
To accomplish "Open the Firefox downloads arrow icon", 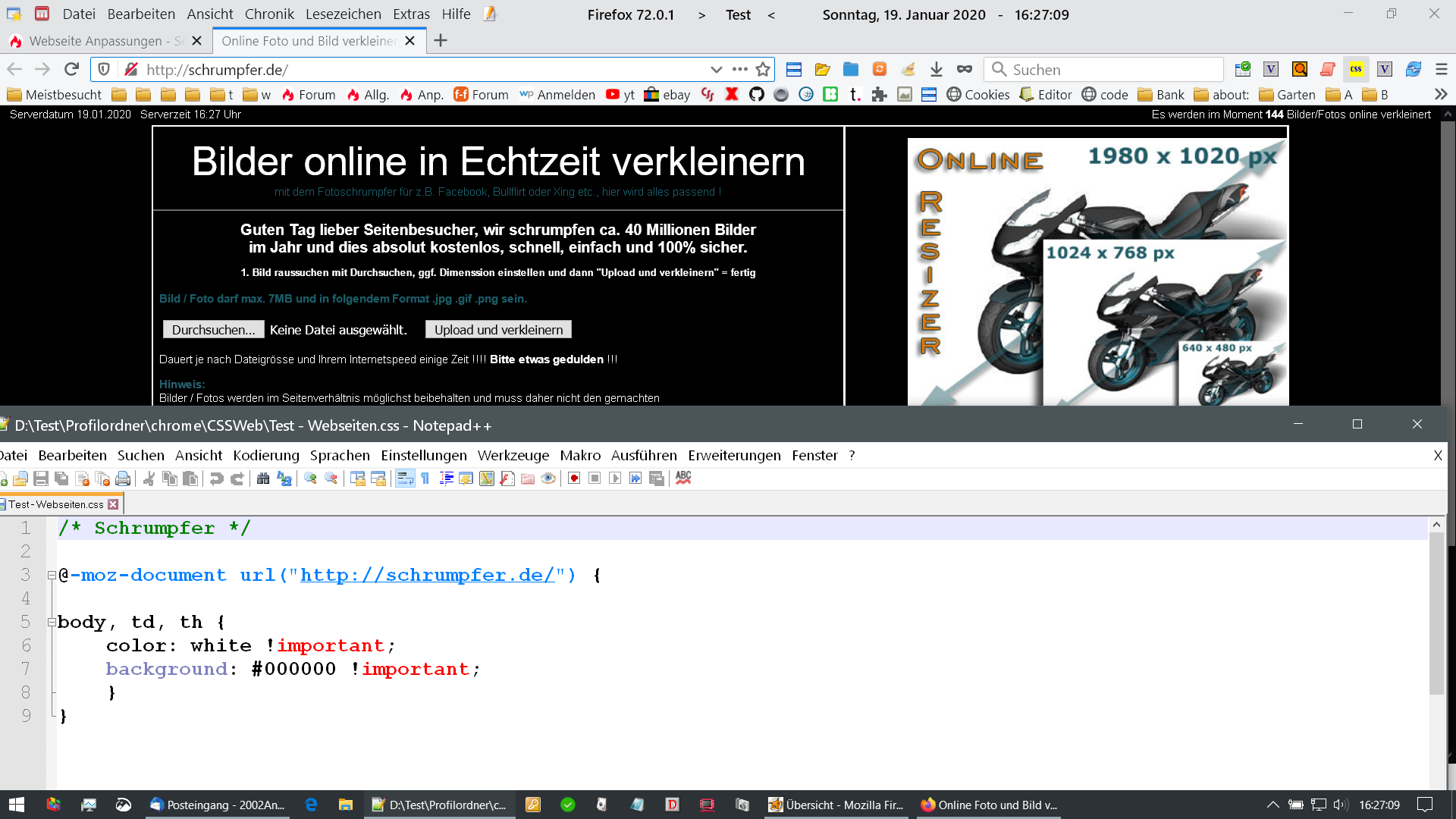I will pyautogui.click(x=937, y=69).
